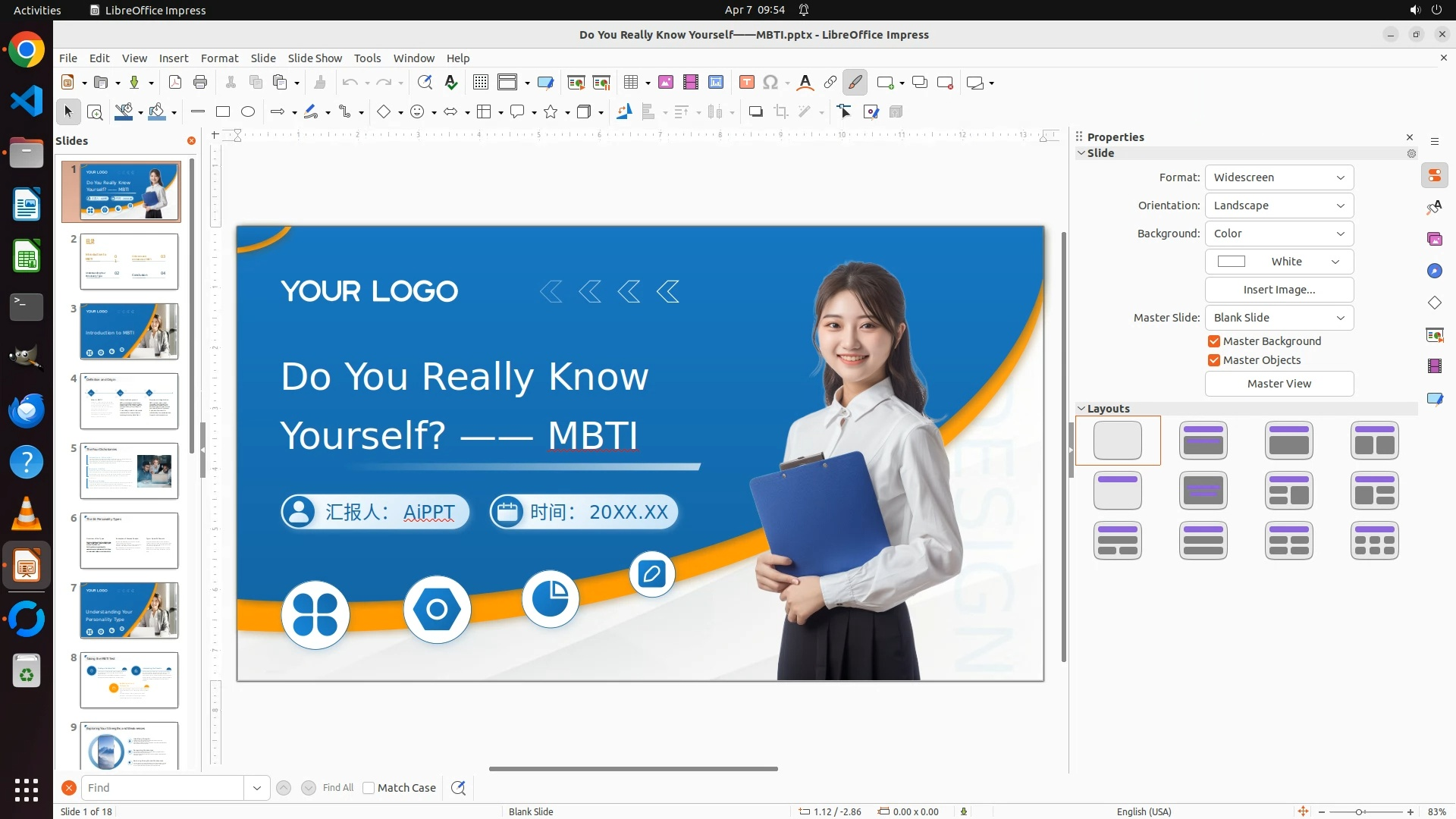Open the Format menu

point(219,58)
